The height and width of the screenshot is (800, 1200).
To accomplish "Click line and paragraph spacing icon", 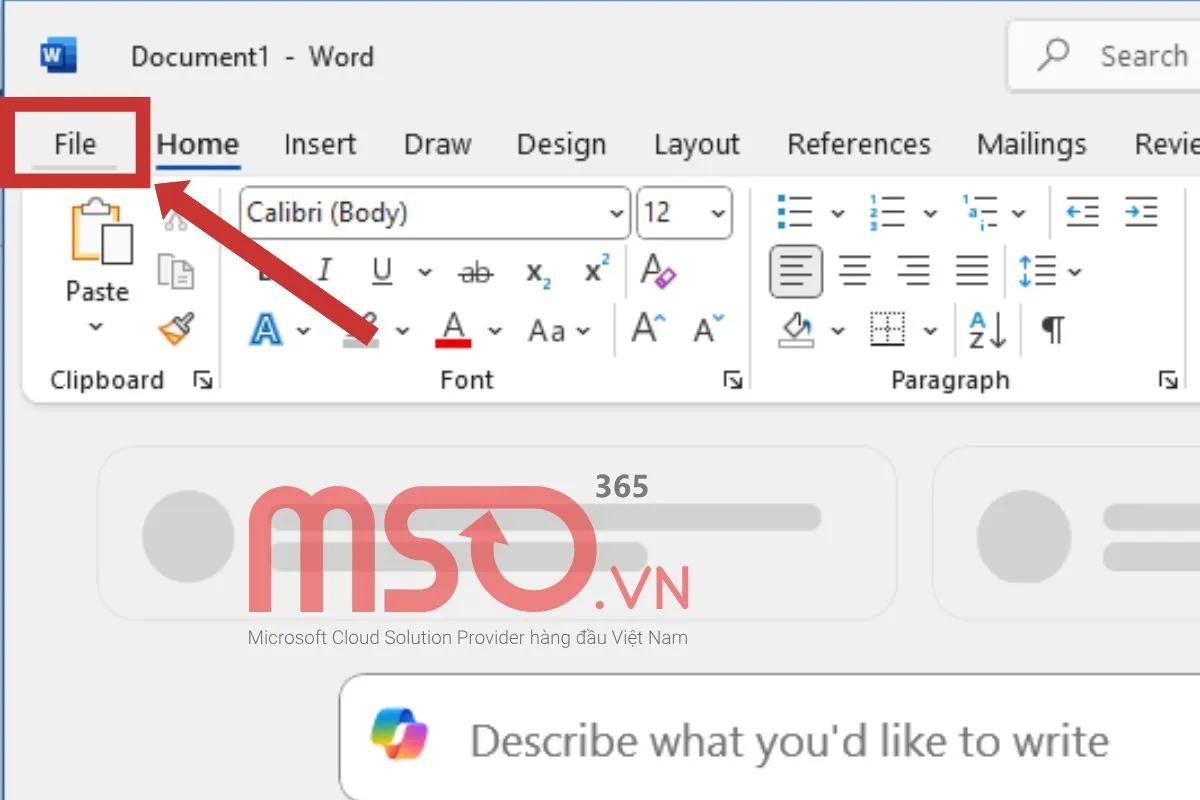I will pyautogui.click(x=1037, y=271).
